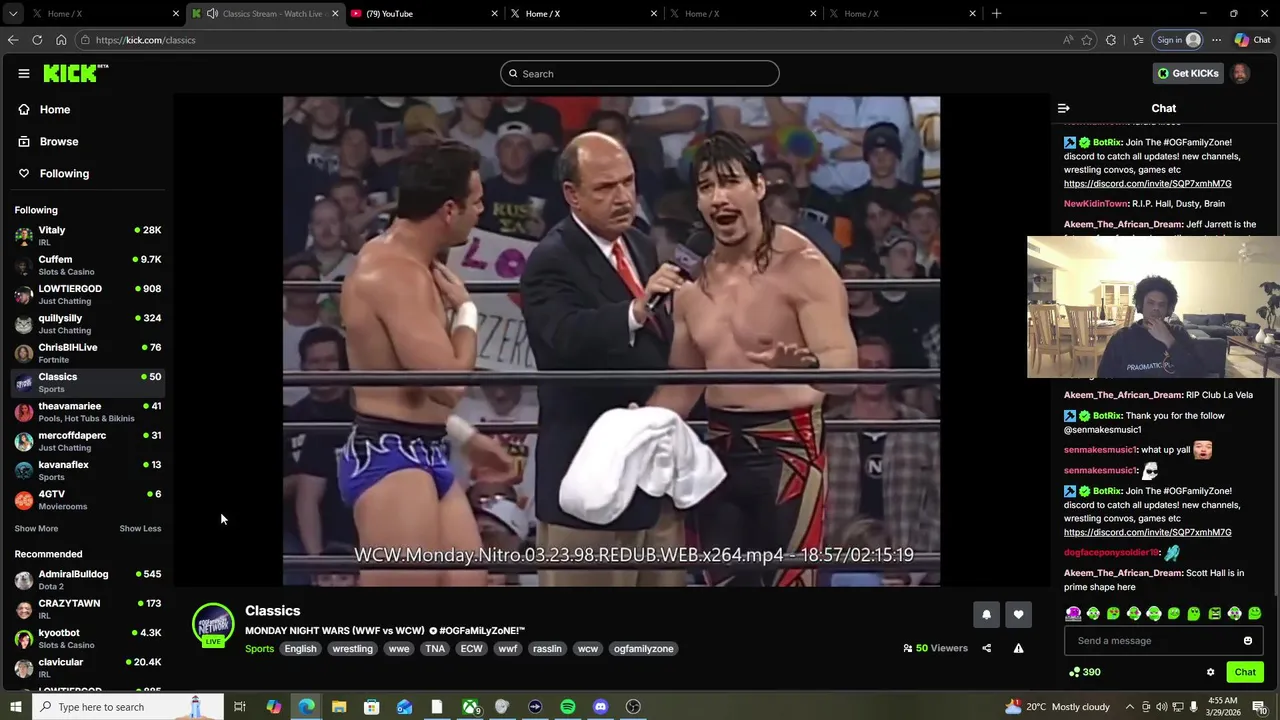Open Xbox app in taskbar
Viewport: 1280px width, 720px height.
pyautogui.click(x=470, y=707)
